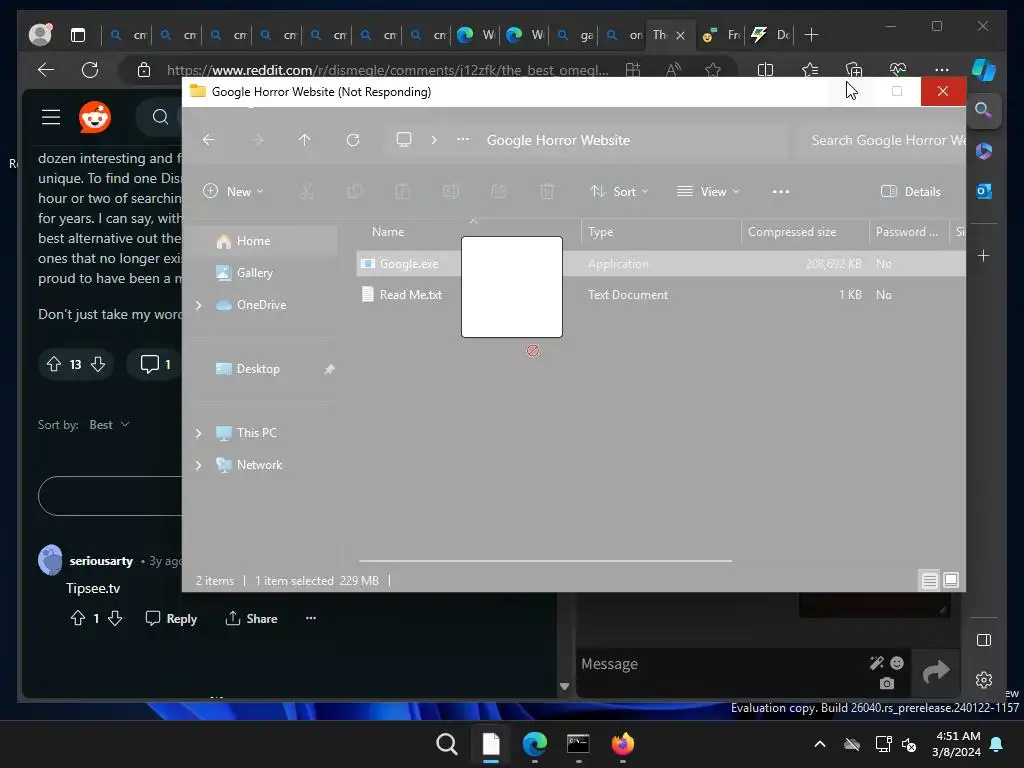Open Edge browser essentials heart icon
Viewport: 1024px width, 768px height.
click(x=898, y=70)
